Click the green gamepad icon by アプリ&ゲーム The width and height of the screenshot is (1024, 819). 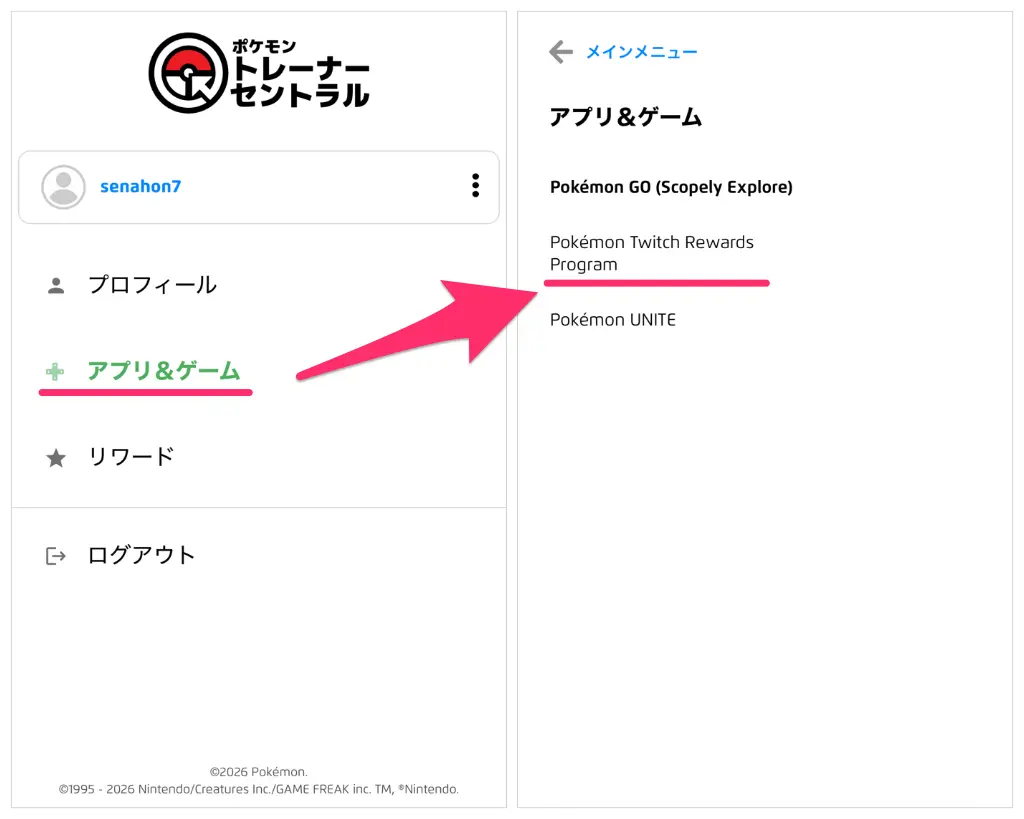pos(55,372)
